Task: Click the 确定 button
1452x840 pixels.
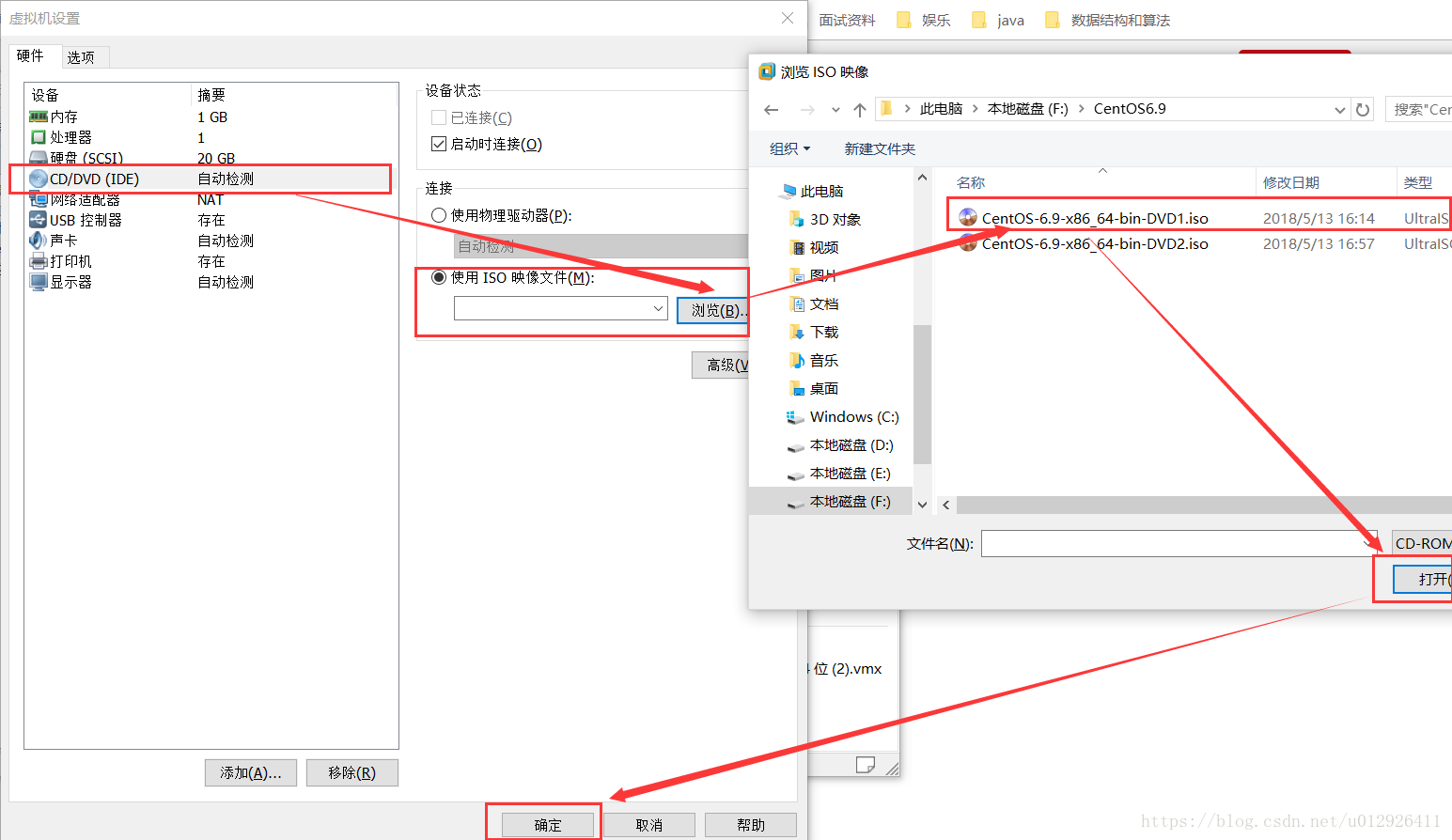Action: [548, 825]
